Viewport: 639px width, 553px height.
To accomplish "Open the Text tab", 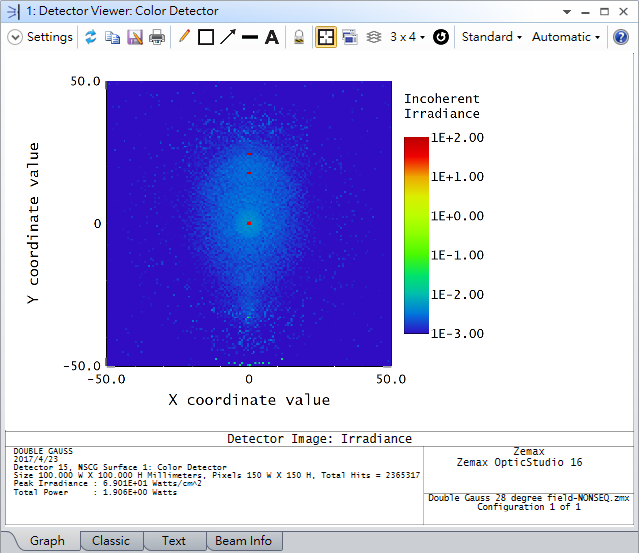I will click(174, 541).
